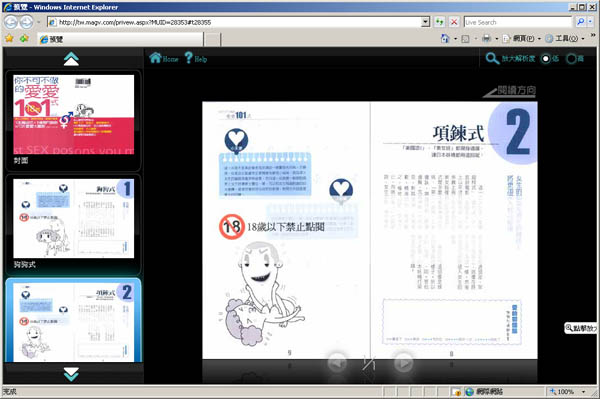Add to Favorites with the green plus star icon
The image size is (600, 399).
tap(24, 38)
